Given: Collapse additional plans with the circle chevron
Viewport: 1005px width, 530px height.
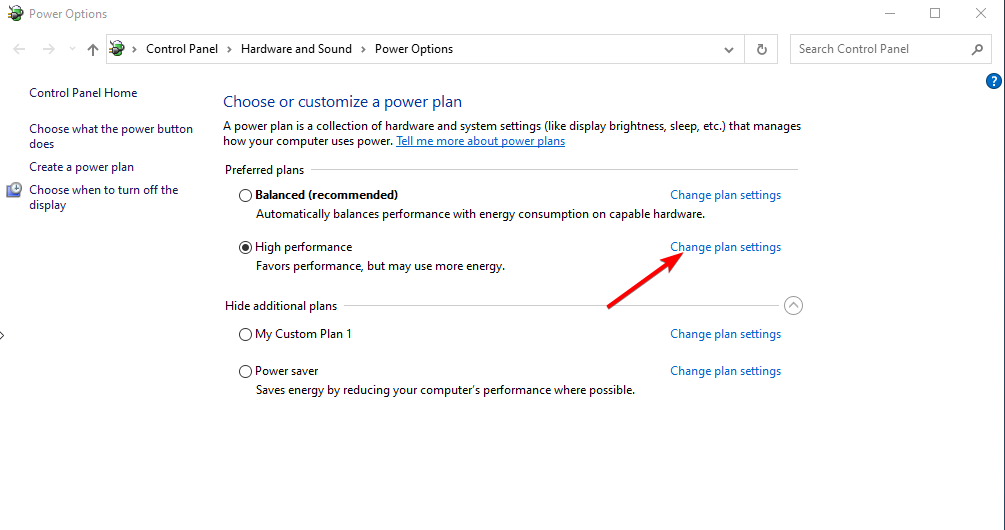Looking at the screenshot, I should coord(793,306).
